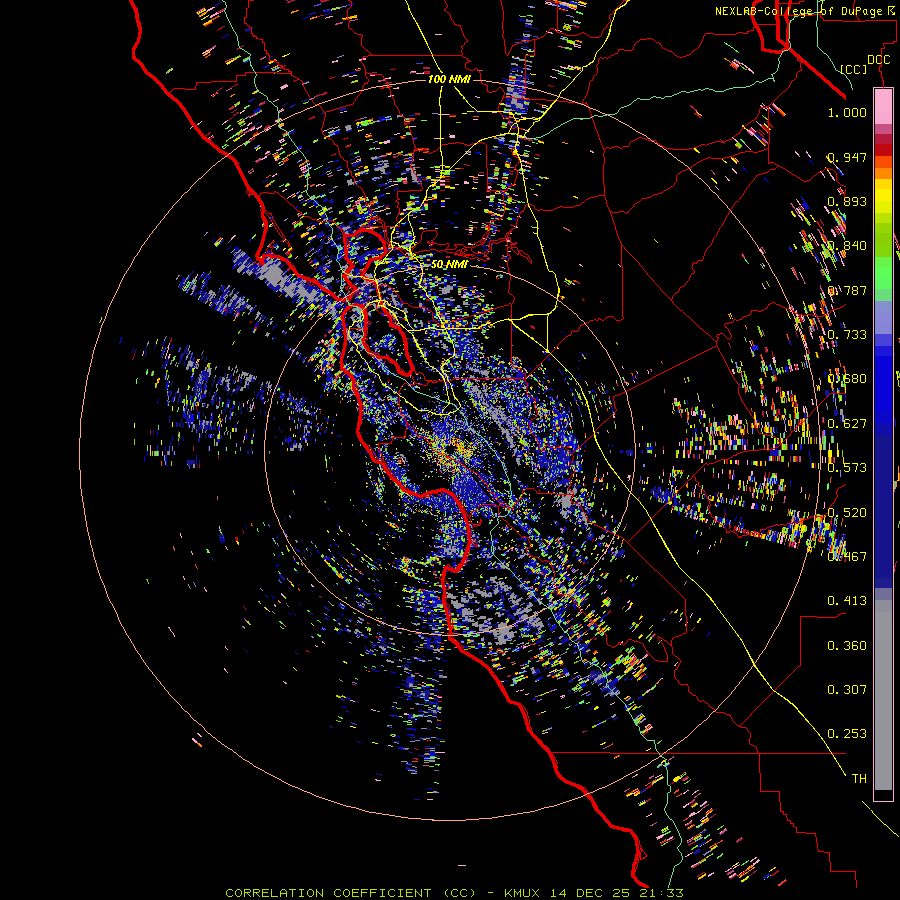
Task: Click the 0.893 legend value
Action: [x=847, y=201]
